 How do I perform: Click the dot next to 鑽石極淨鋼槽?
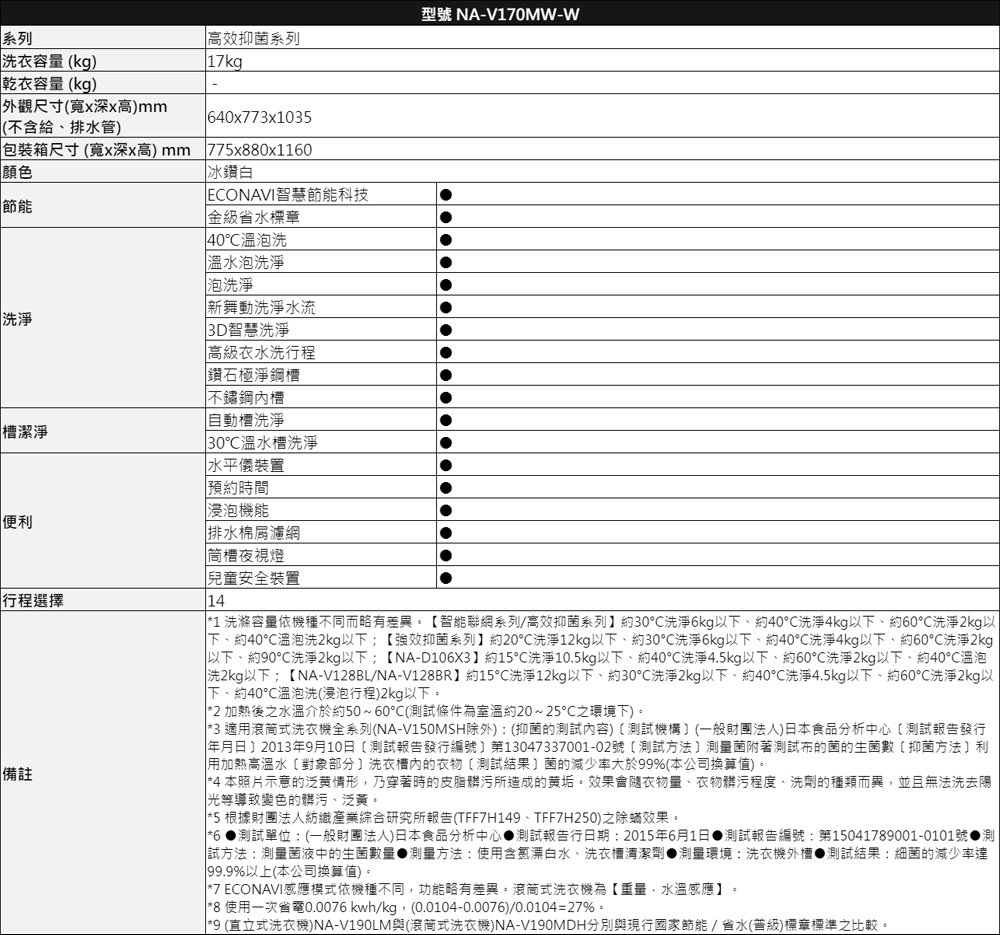click(x=445, y=375)
